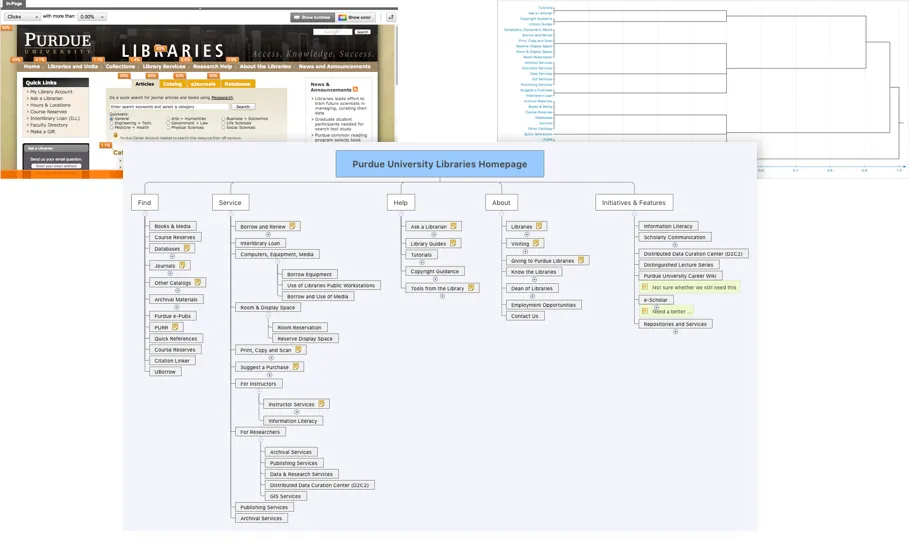Collapse the Find branch using its expander
The width and height of the screenshot is (909, 545).
(145, 214)
